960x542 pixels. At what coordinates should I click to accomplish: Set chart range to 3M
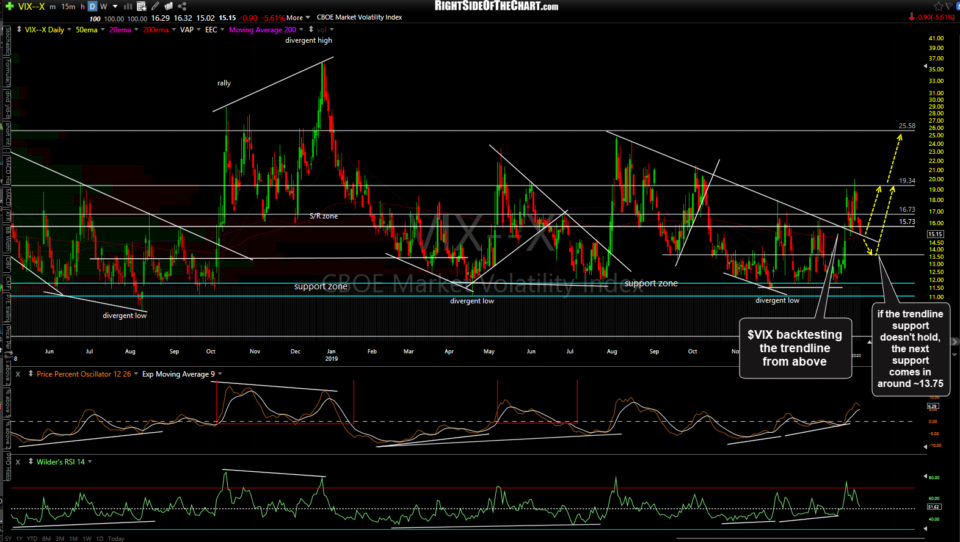tap(60, 538)
